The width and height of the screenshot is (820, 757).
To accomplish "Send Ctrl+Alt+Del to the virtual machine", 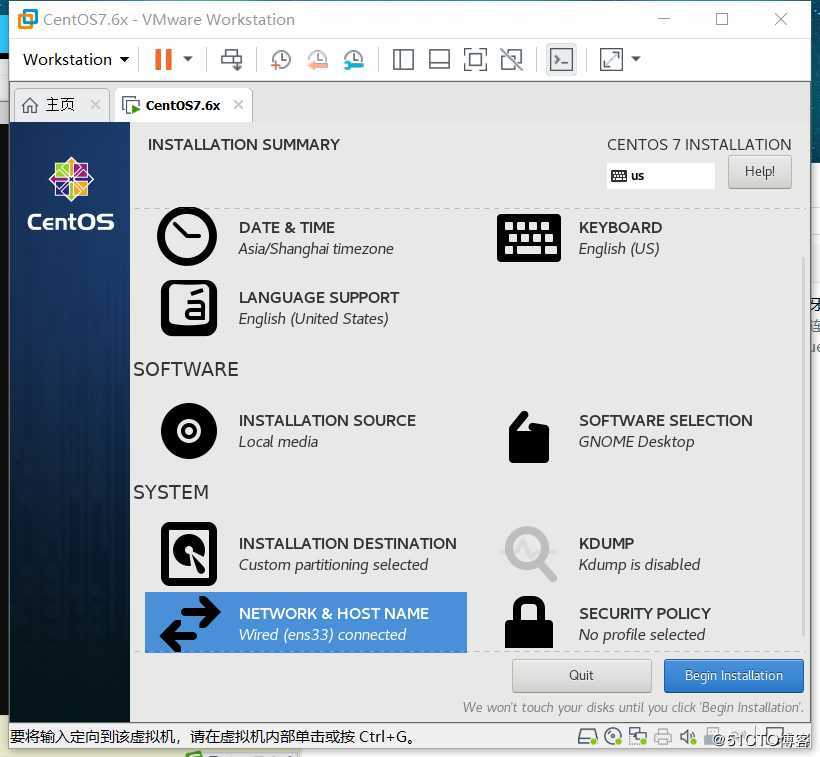I will [232, 59].
